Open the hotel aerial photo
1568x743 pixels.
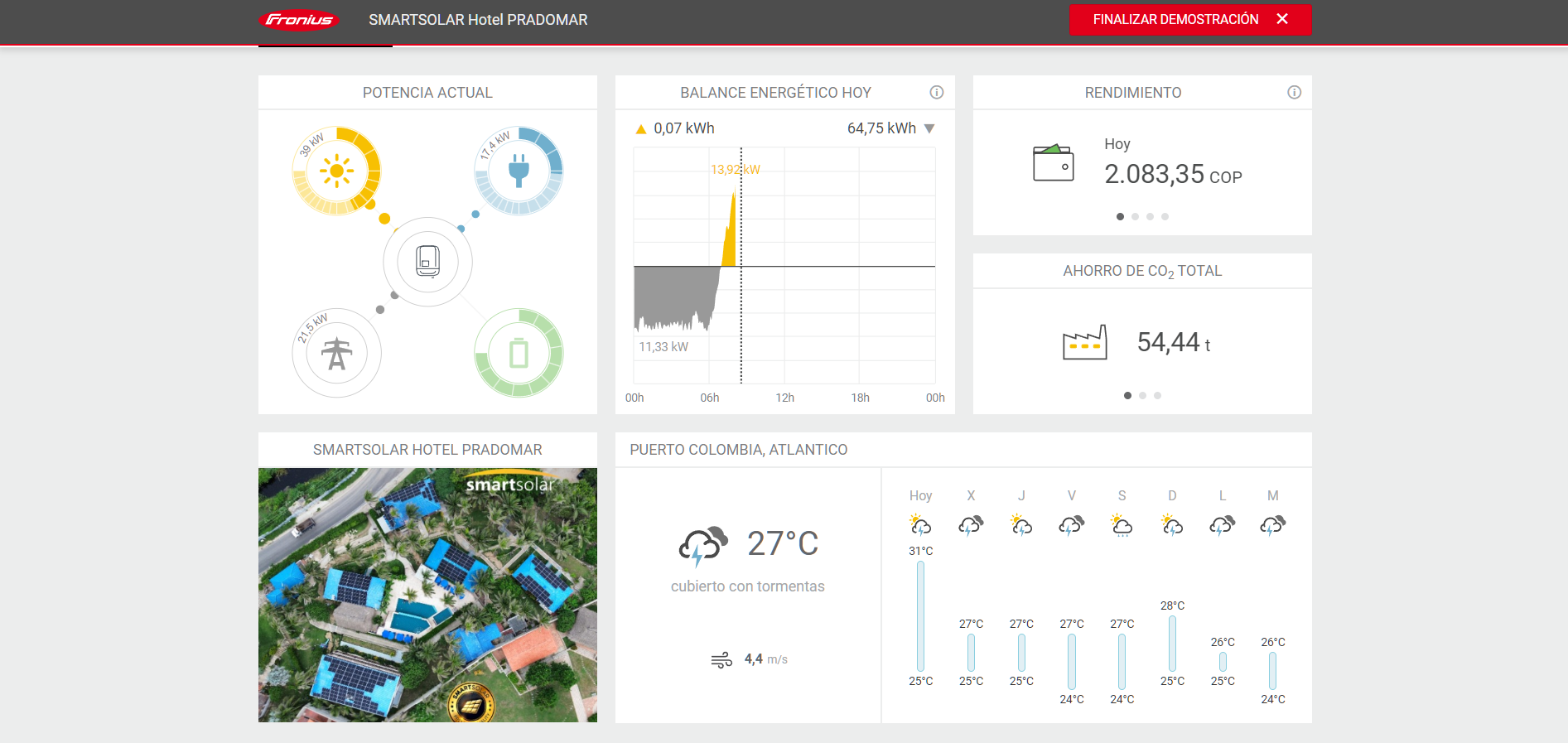pyautogui.click(x=427, y=595)
